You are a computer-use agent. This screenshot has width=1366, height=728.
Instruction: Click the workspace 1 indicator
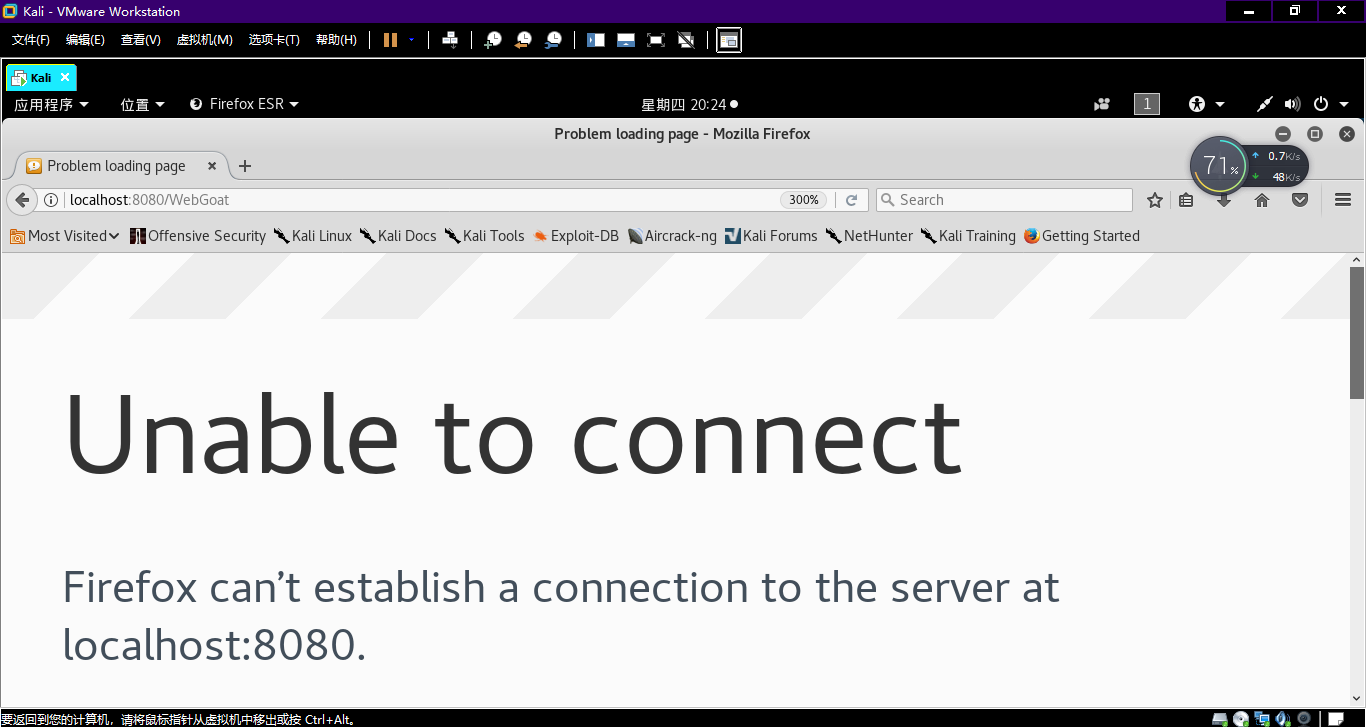click(1147, 104)
